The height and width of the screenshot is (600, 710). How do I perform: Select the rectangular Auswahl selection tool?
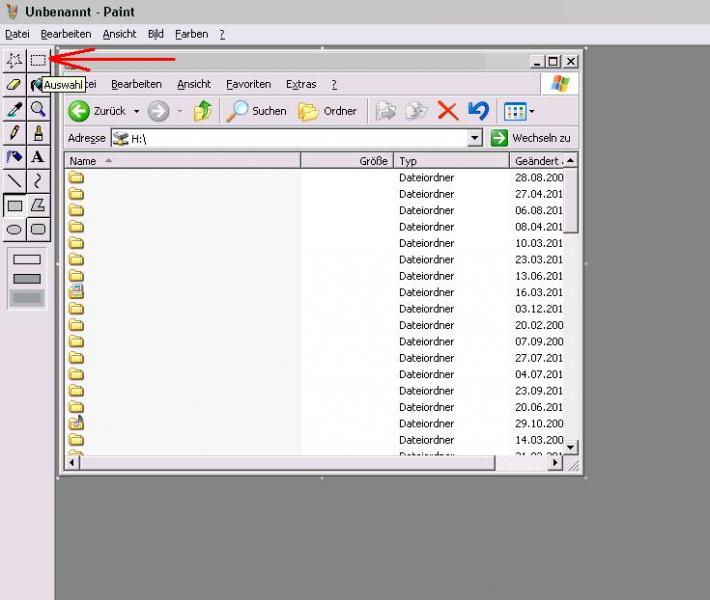pos(38,60)
